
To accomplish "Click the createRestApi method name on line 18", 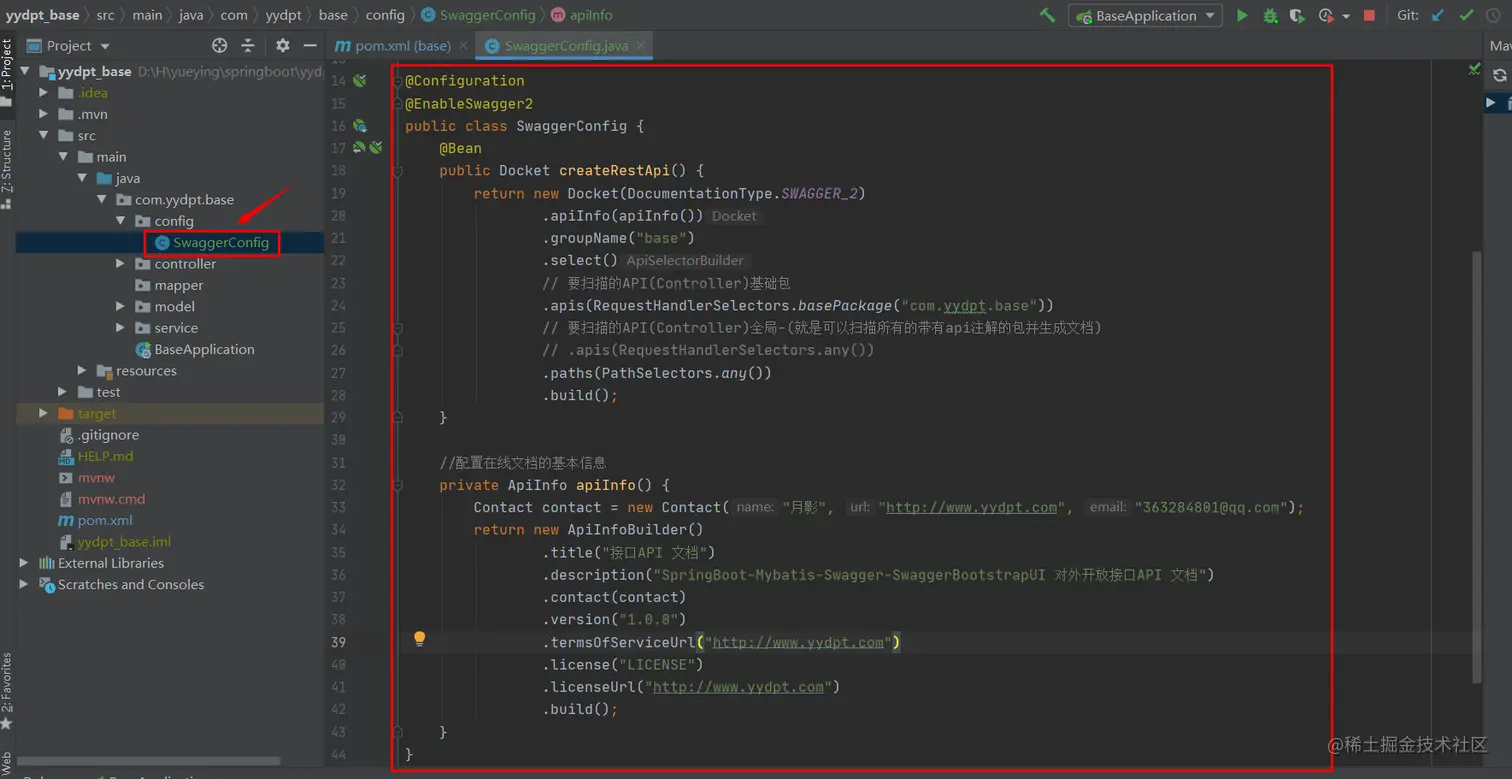I will 615,171.
